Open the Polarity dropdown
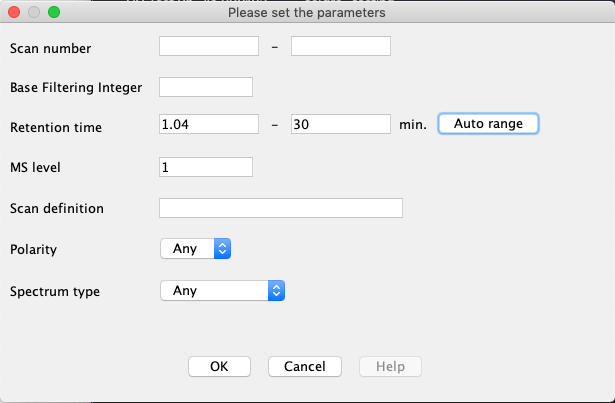The height and width of the screenshot is (403, 615). [x=196, y=249]
